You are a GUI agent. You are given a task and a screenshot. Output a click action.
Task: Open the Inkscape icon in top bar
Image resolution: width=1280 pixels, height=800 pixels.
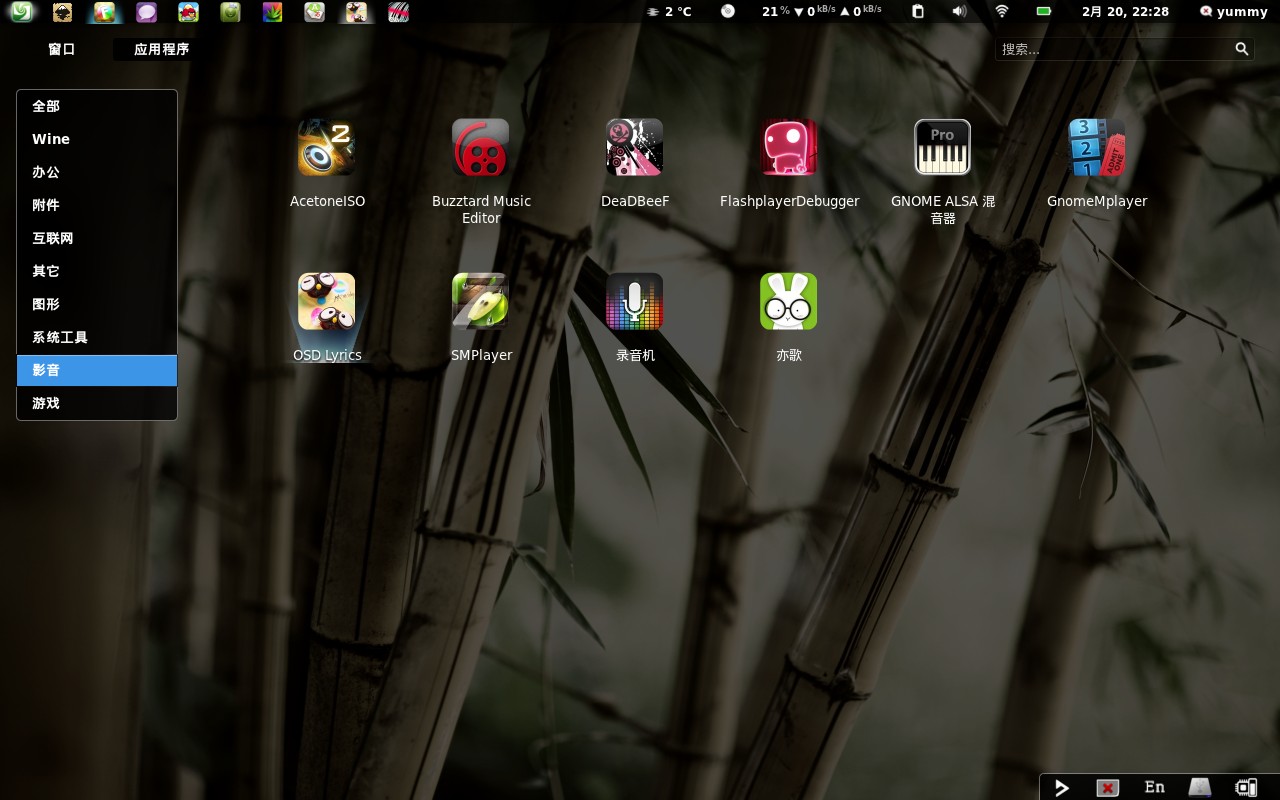pos(62,12)
